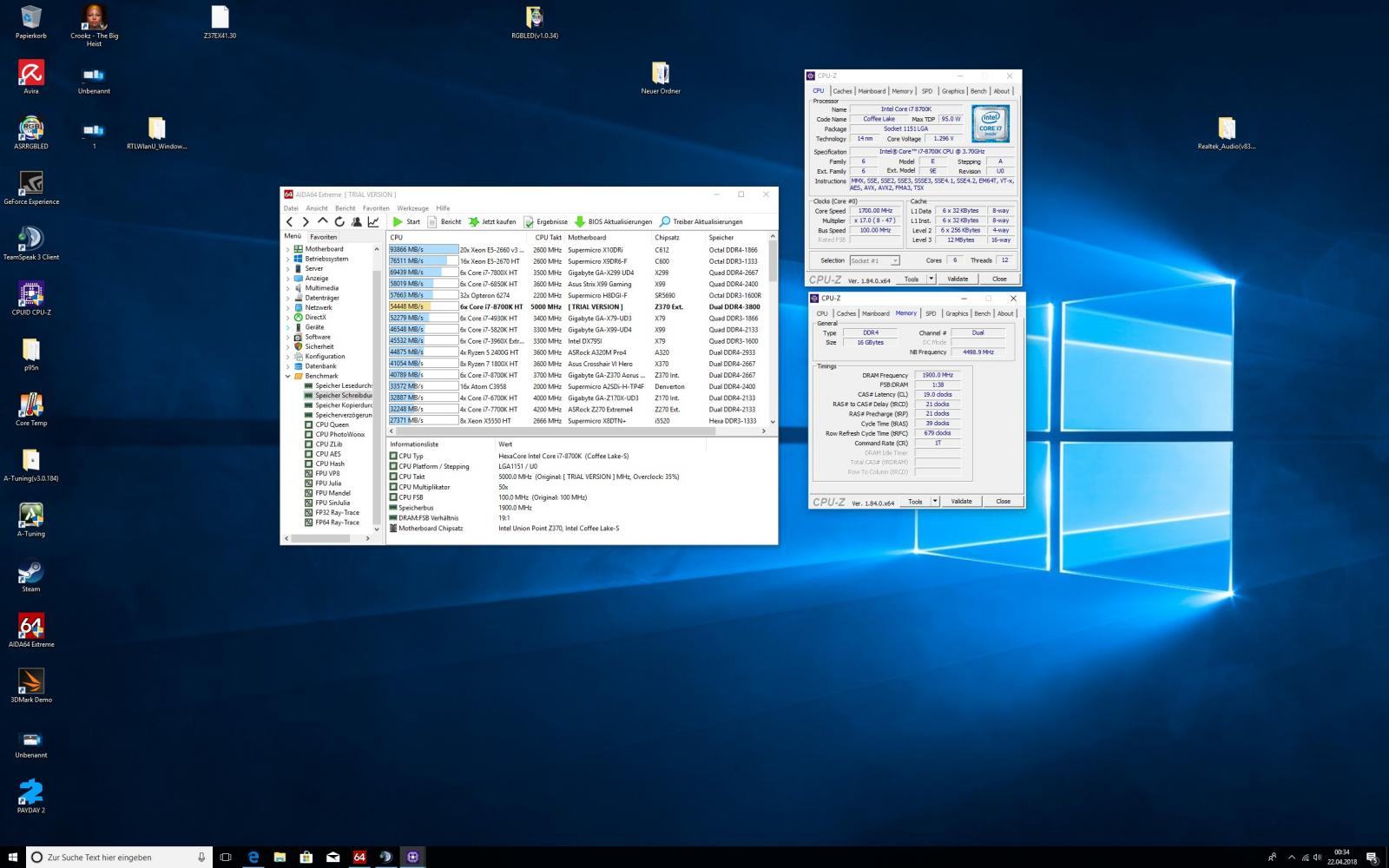Viewport: 1389px width, 868px height.
Task: Collapse the Benchmark tree node
Action: click(288, 376)
